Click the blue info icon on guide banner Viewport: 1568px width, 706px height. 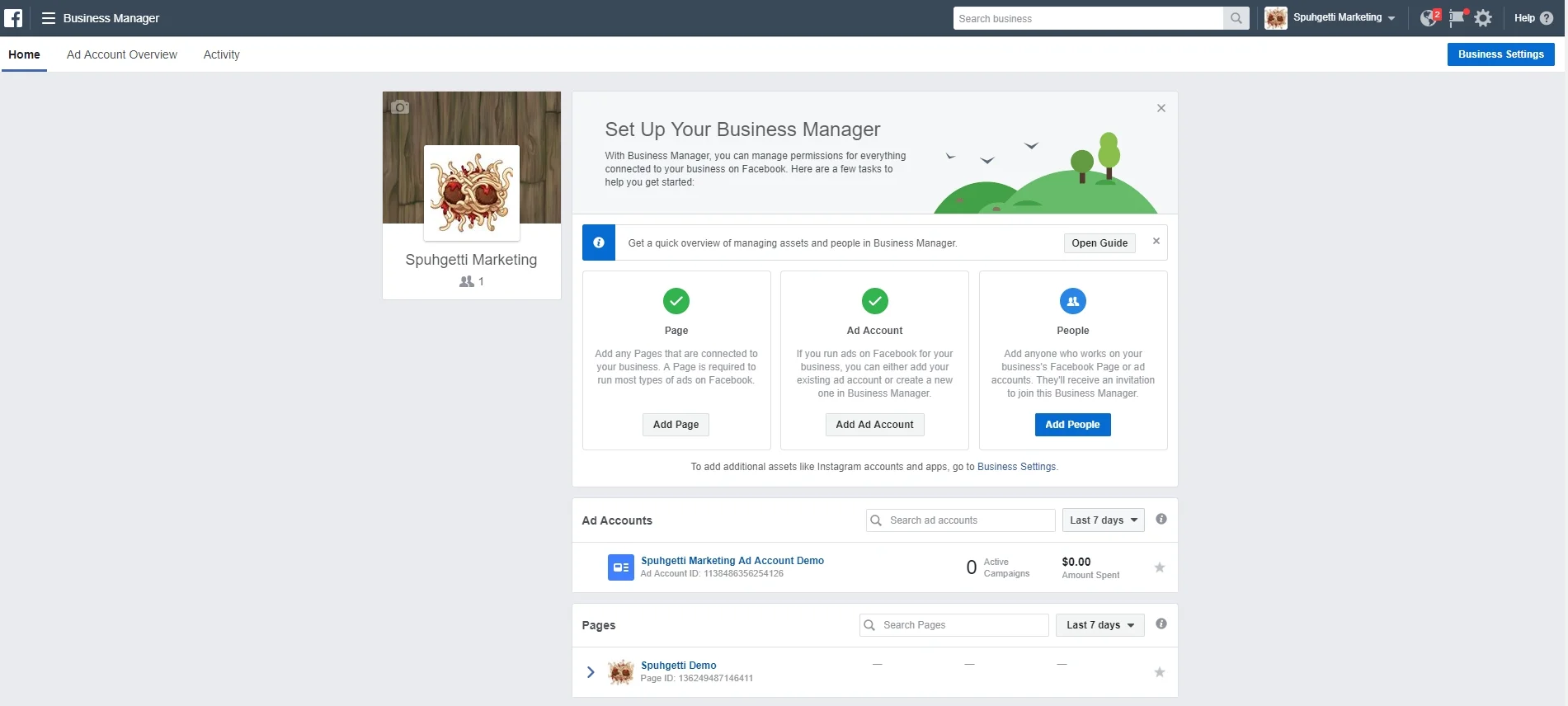point(599,242)
